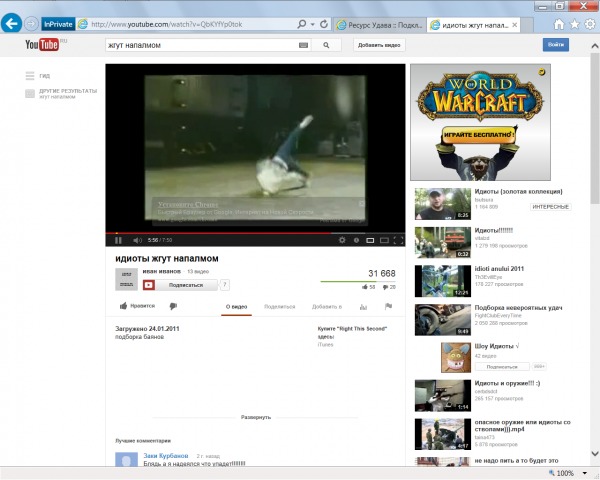
Task: Open the video statistics chart icon
Action: (x=363, y=307)
